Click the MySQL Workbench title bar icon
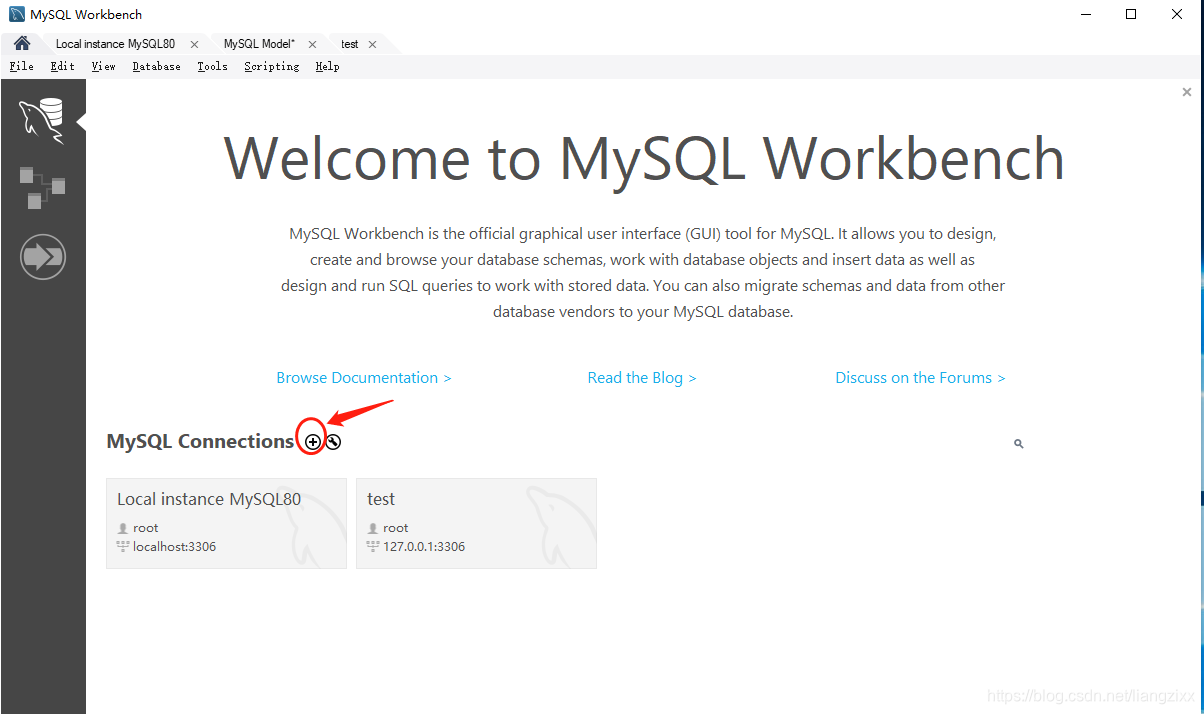This screenshot has height=714, width=1204. pyautogui.click(x=17, y=14)
